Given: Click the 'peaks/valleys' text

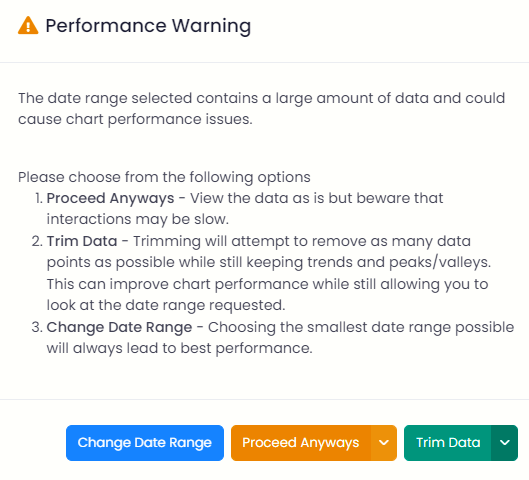Looking at the screenshot, I should point(440,262).
